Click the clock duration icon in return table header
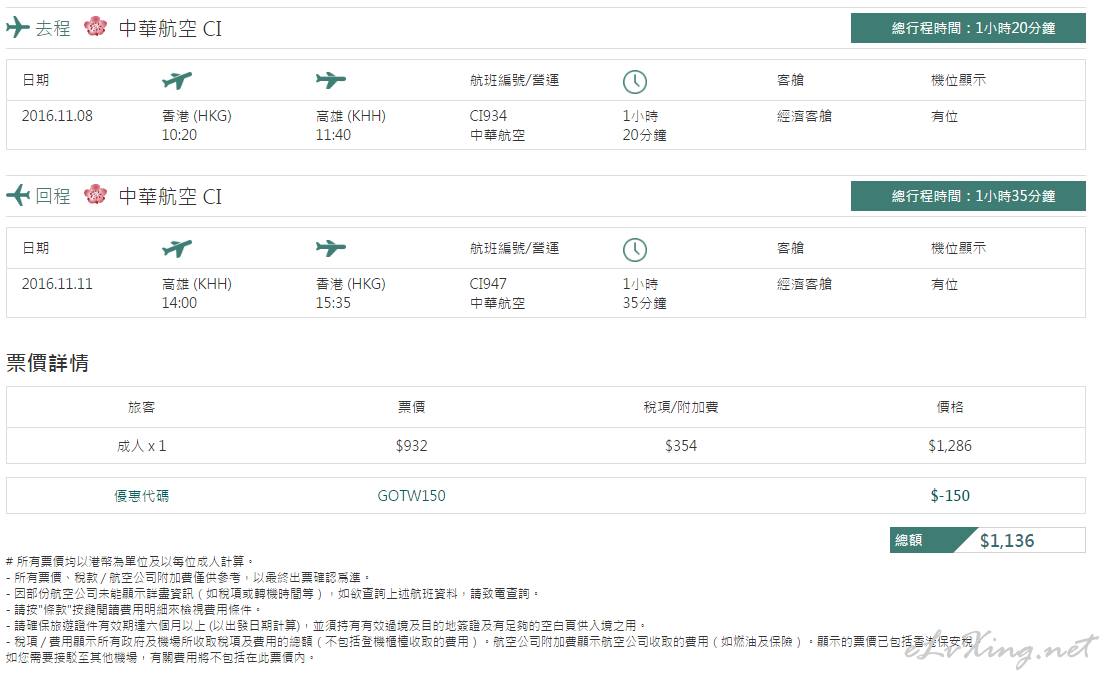The width and height of the screenshot is (1109, 682). tap(635, 250)
